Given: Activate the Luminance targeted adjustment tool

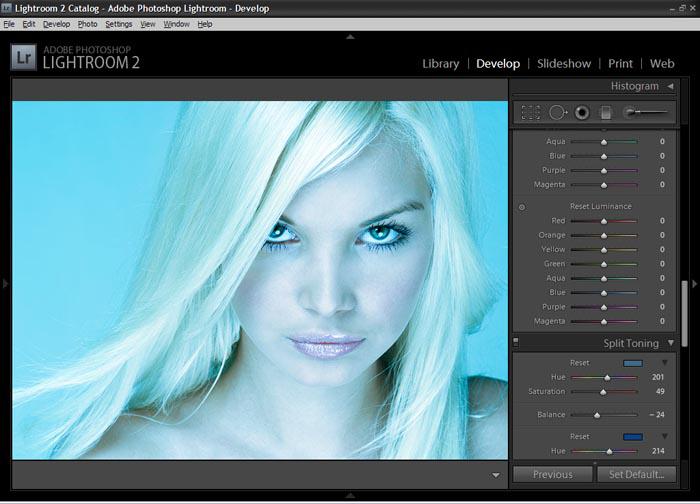Looking at the screenshot, I should click(522, 207).
